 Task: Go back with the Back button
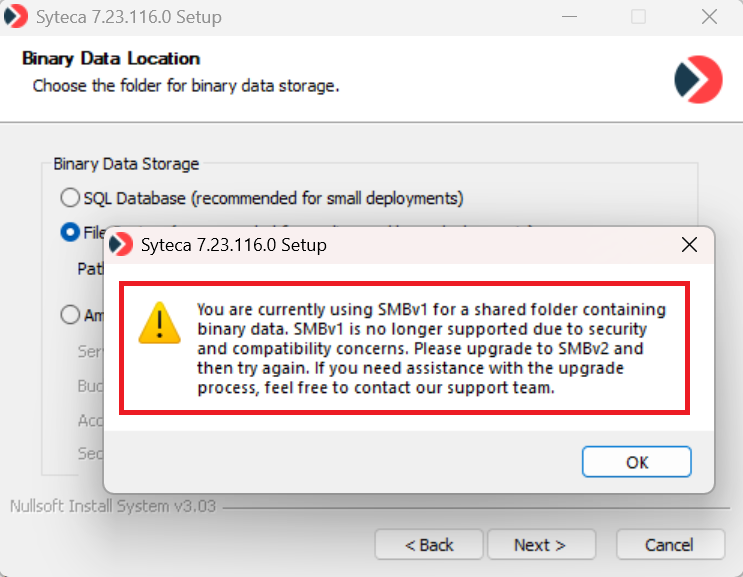(429, 545)
